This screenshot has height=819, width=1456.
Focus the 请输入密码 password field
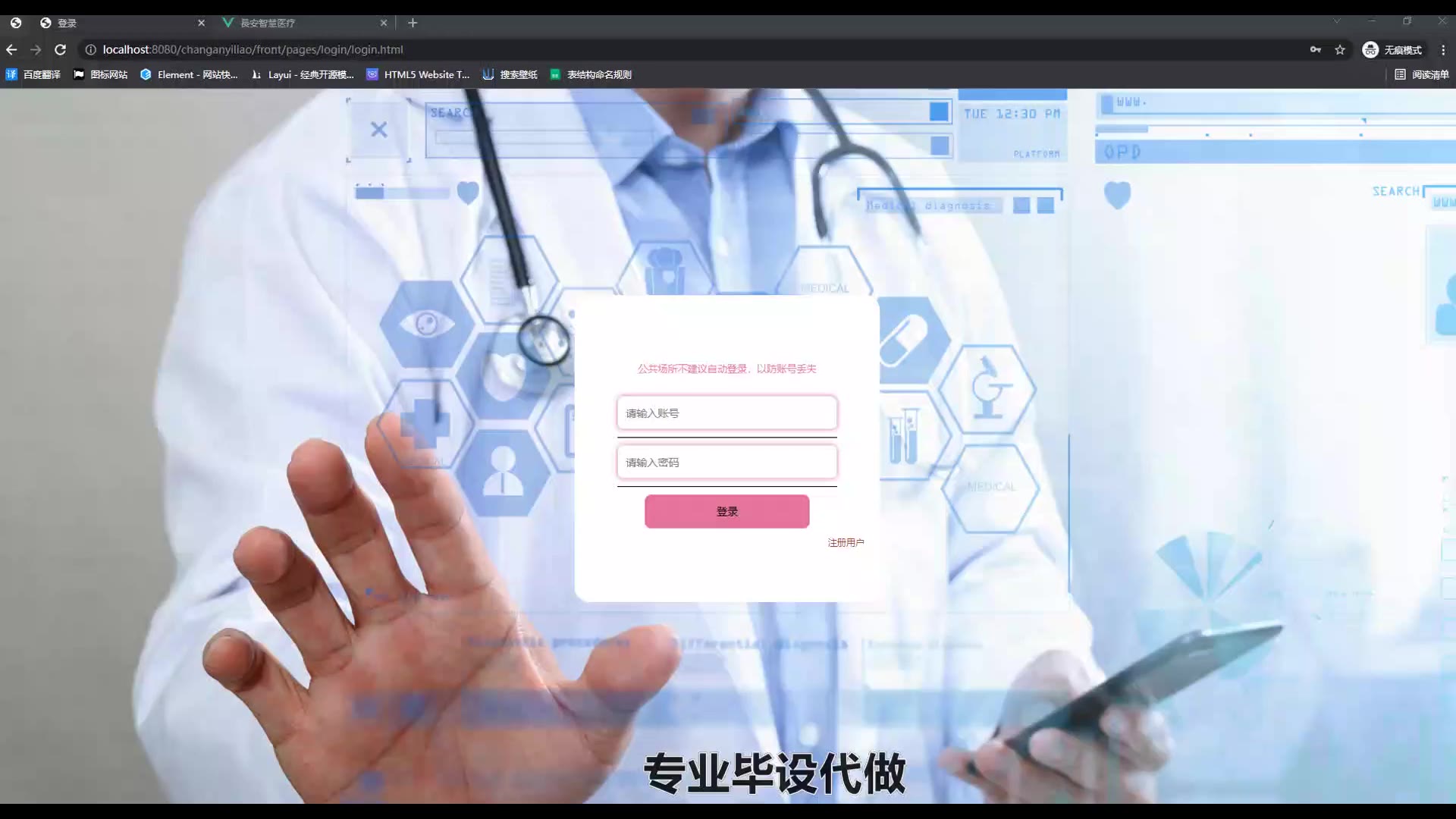(726, 462)
